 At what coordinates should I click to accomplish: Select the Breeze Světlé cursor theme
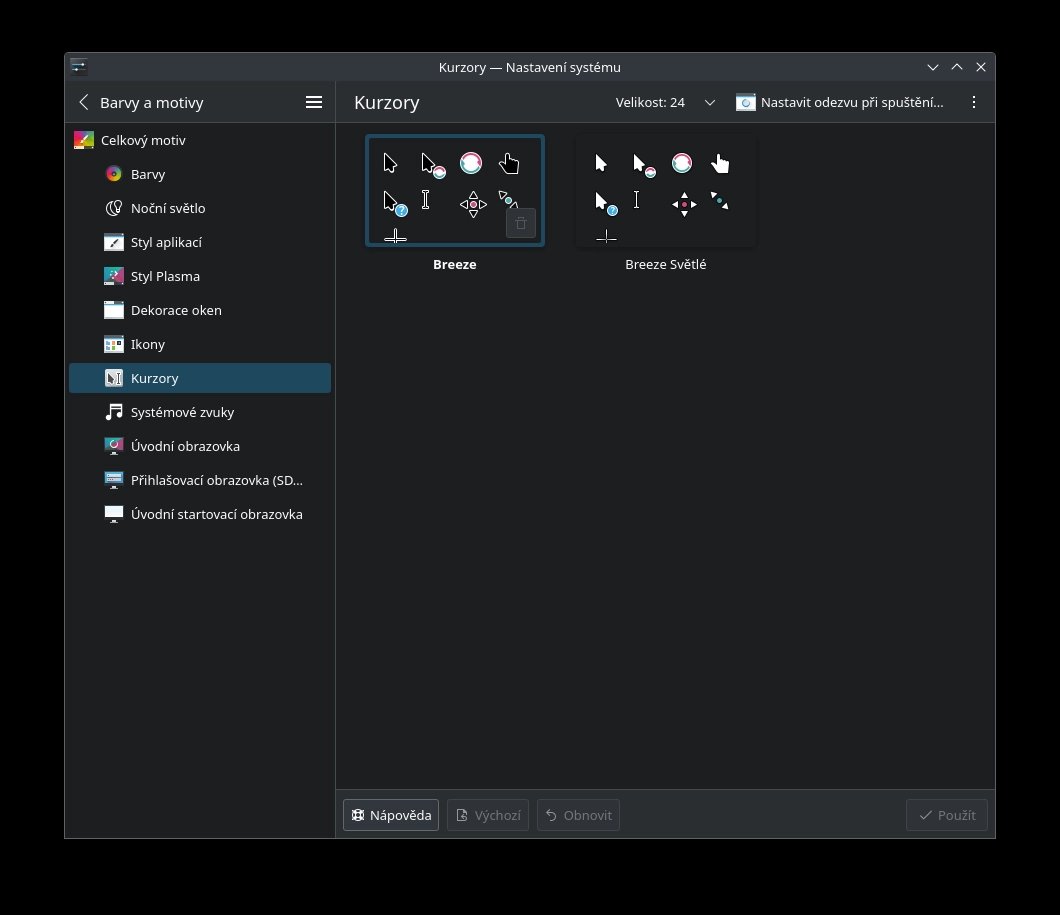(665, 192)
